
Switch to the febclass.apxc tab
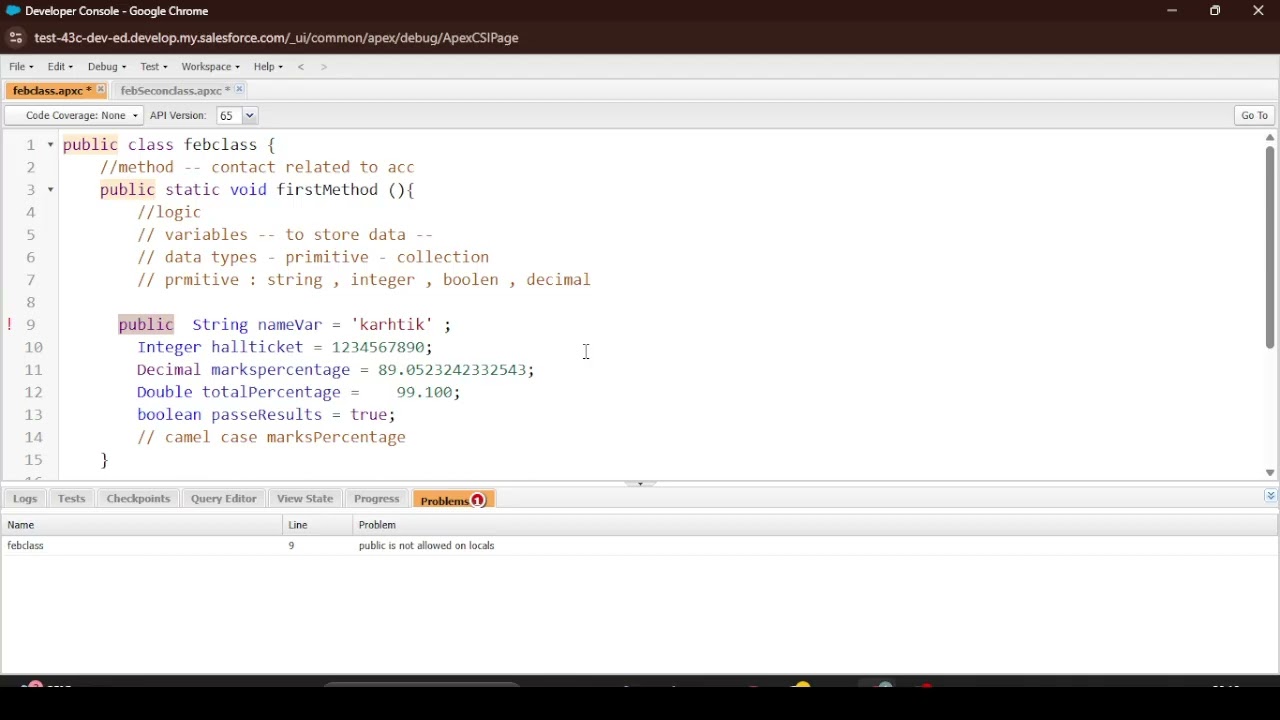click(51, 90)
